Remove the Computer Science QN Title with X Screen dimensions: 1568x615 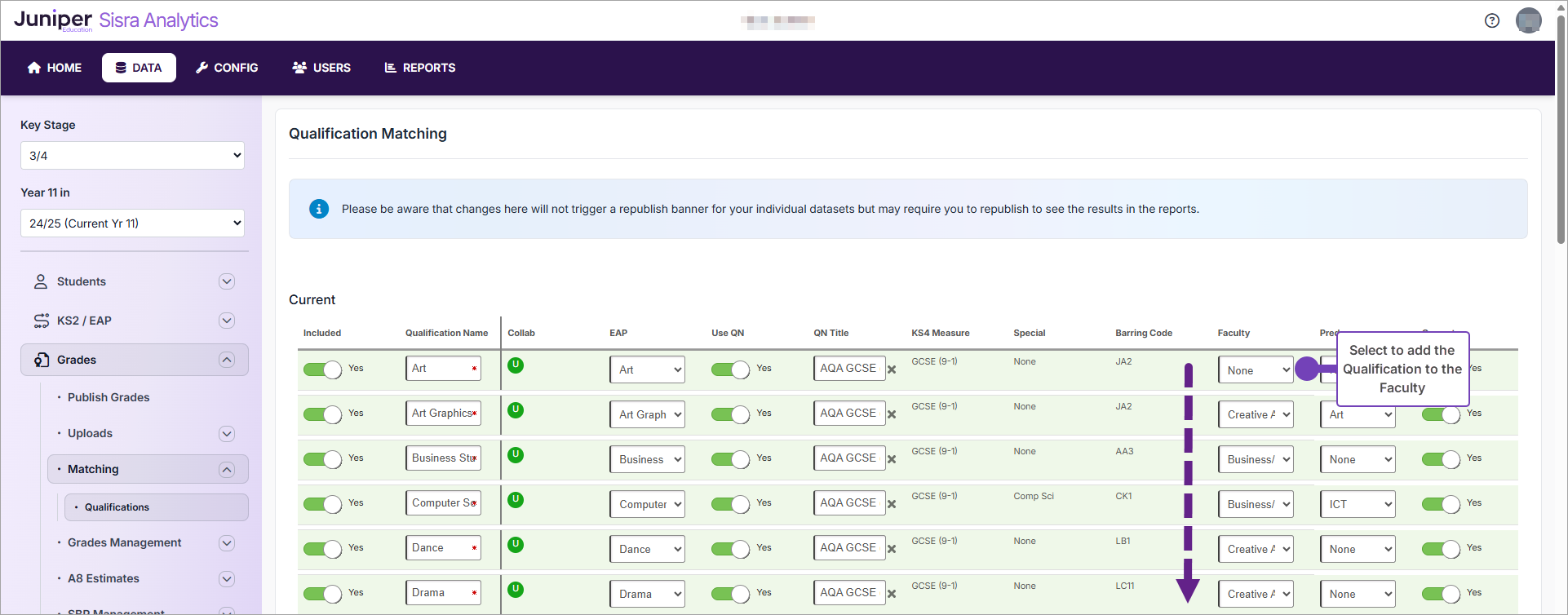[x=892, y=504]
